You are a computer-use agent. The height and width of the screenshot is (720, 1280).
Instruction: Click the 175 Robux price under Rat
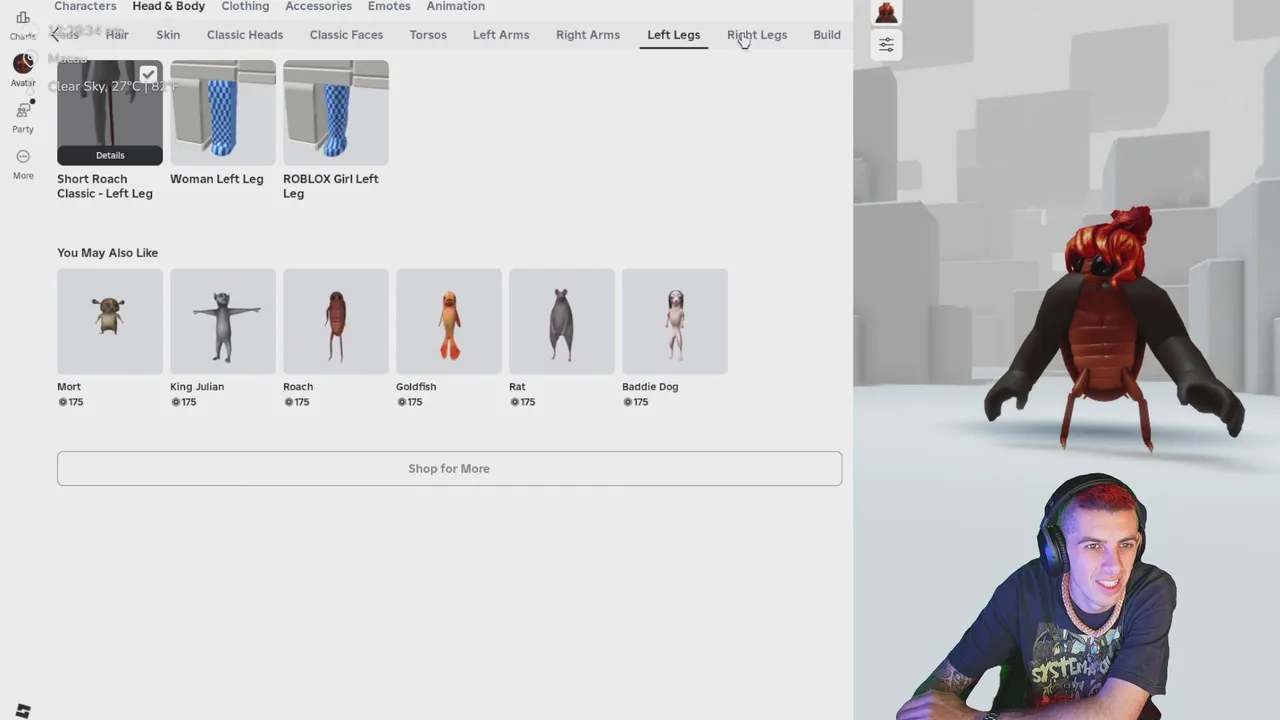pos(522,402)
